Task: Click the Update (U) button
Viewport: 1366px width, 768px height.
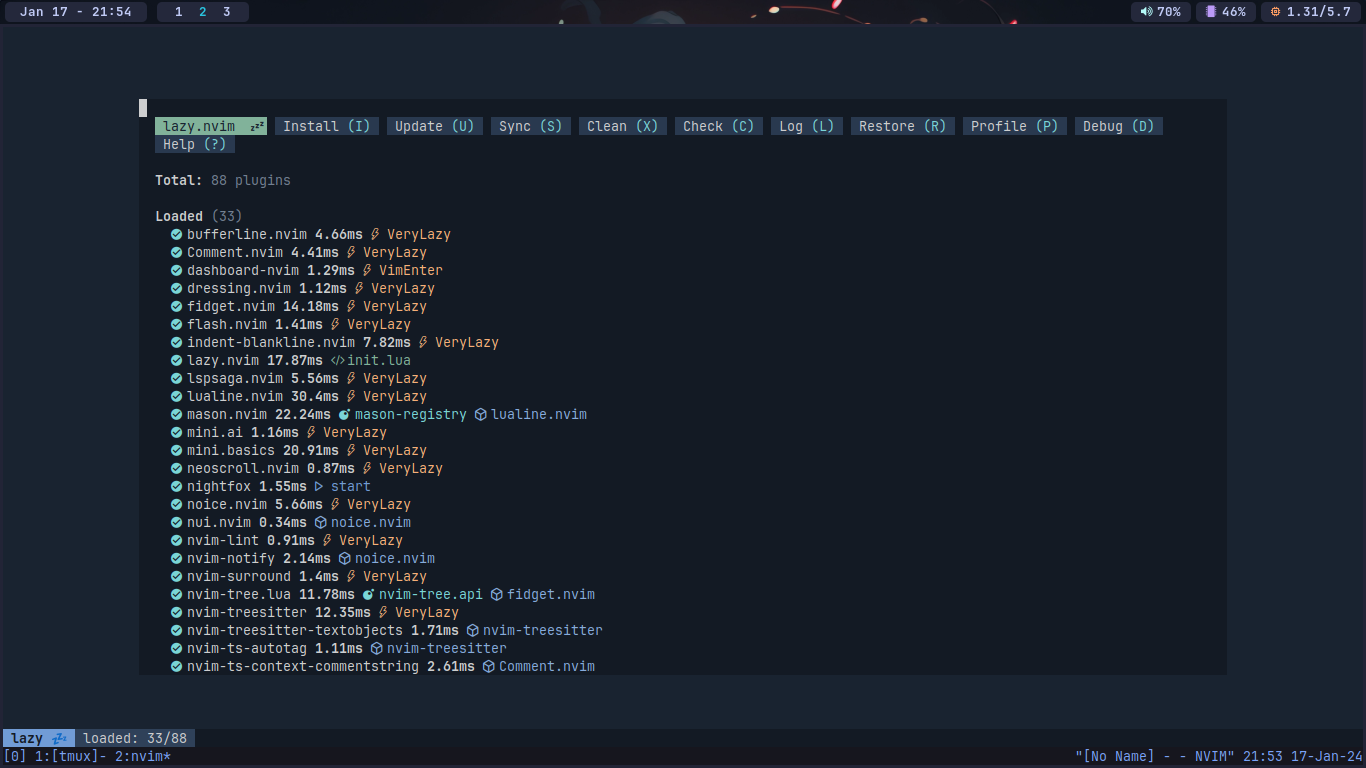Action: [435, 126]
